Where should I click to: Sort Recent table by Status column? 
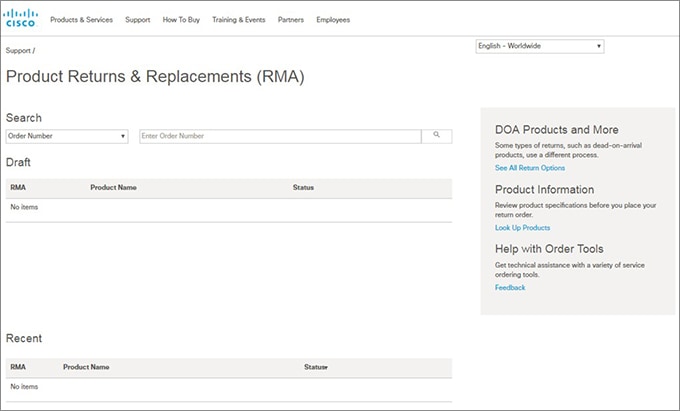(x=316, y=367)
